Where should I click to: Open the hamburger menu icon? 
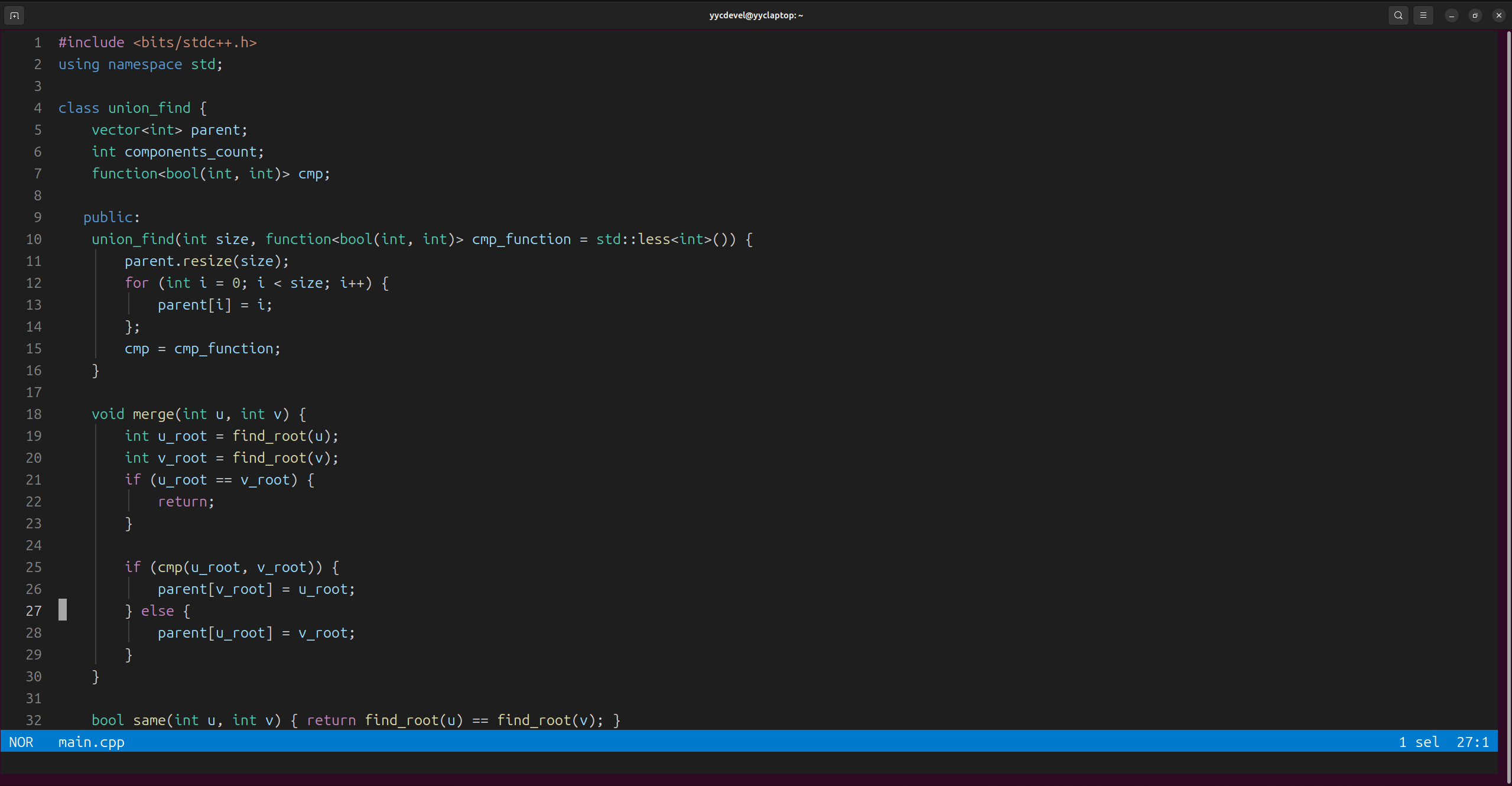(1423, 15)
